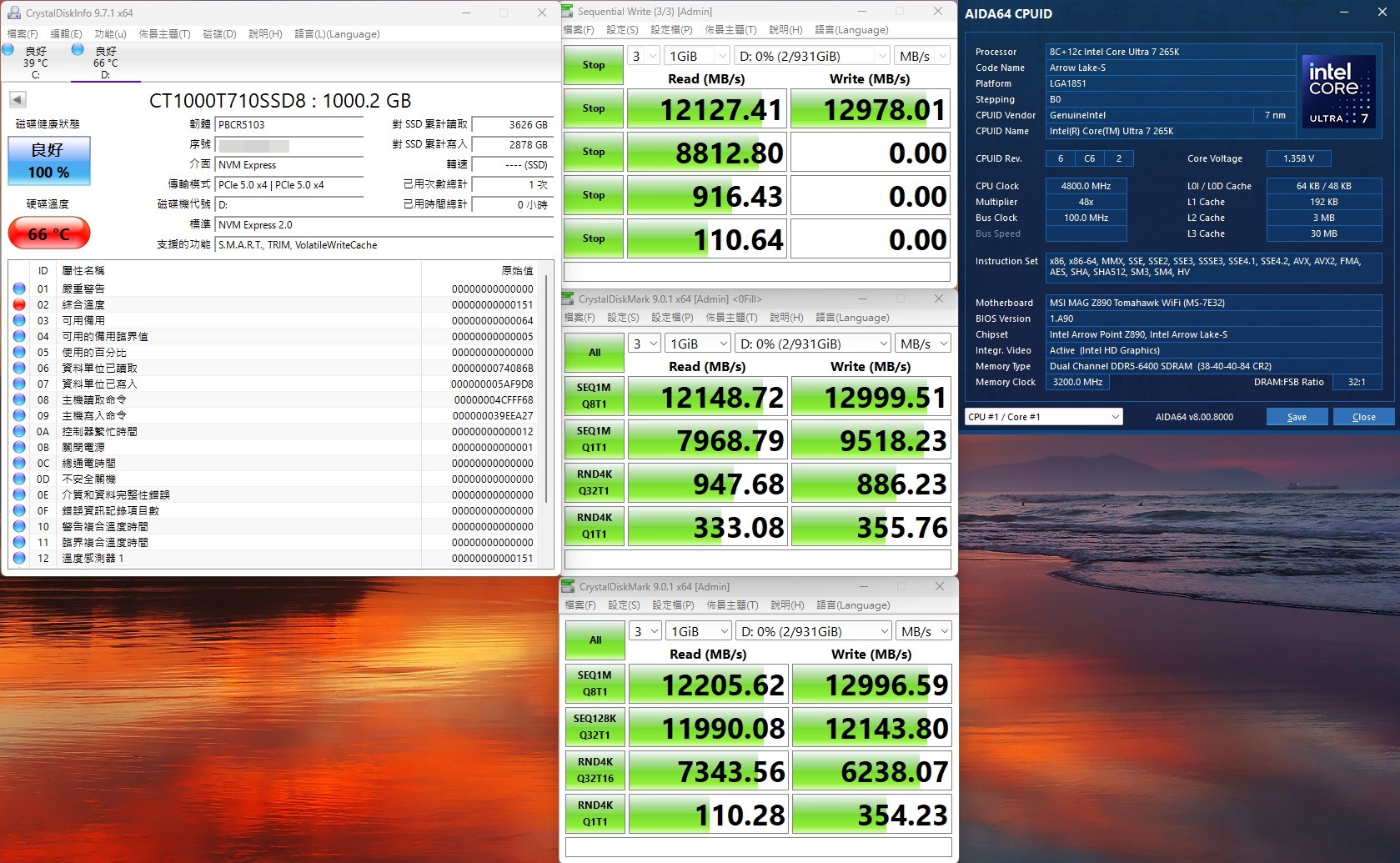The height and width of the screenshot is (863, 1400).
Task: Click the 良好 100% health status indicator
Action: click(48, 161)
